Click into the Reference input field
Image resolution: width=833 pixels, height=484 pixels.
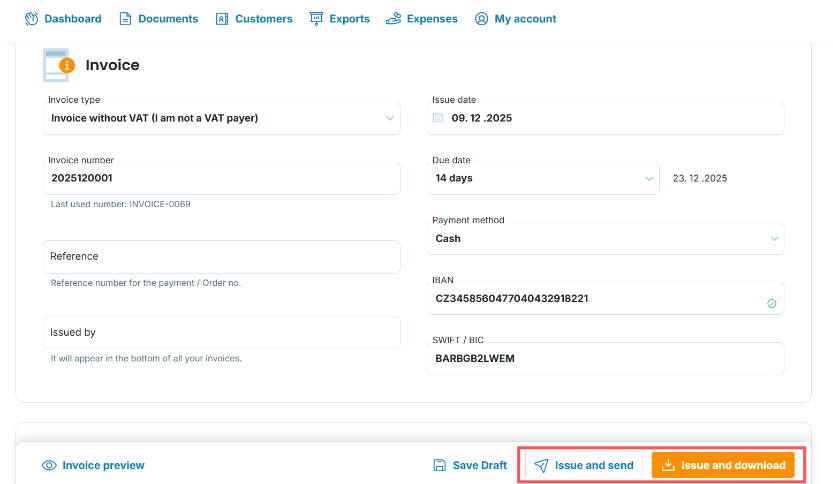pos(222,257)
